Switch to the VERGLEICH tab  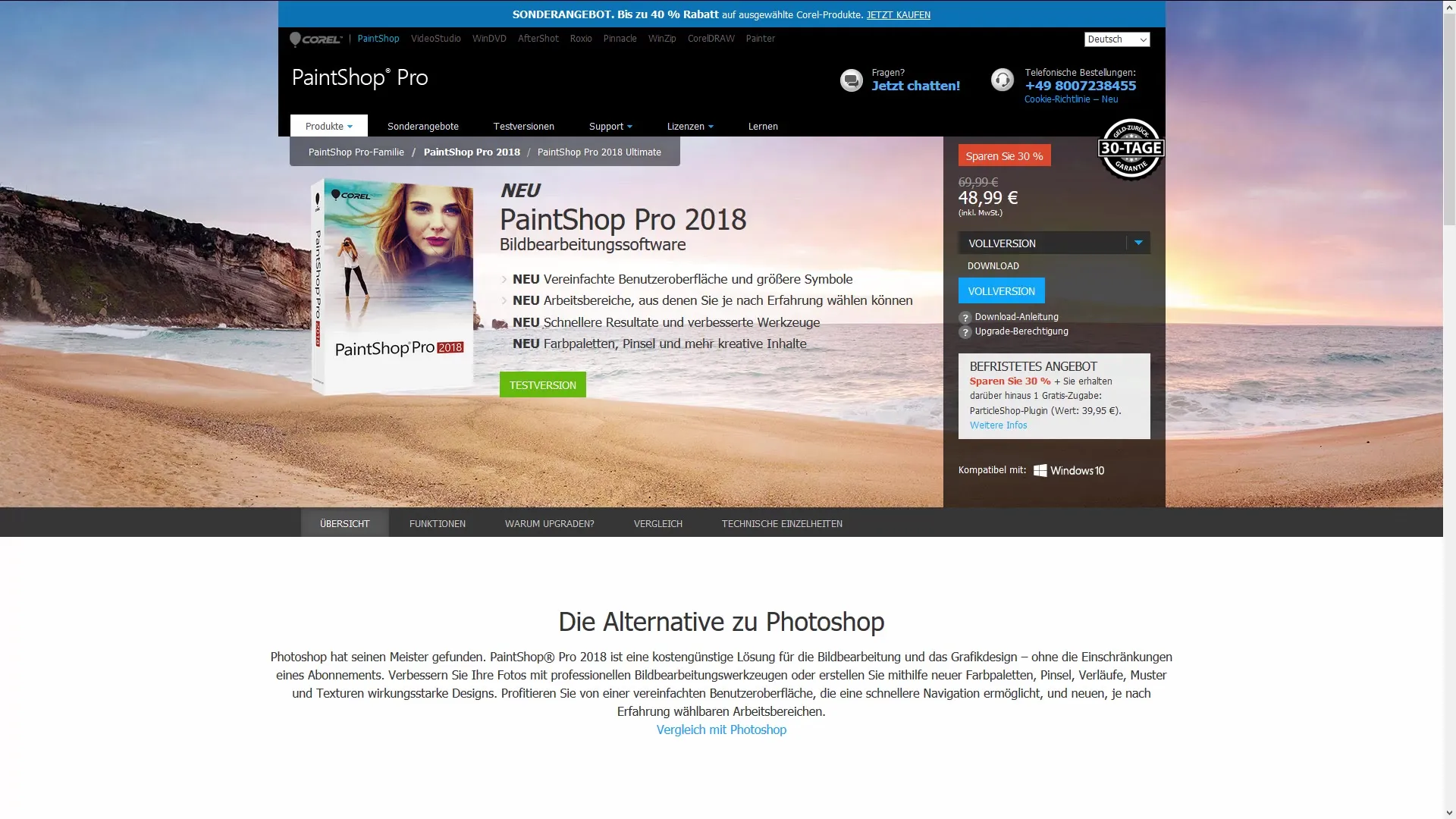(x=658, y=523)
